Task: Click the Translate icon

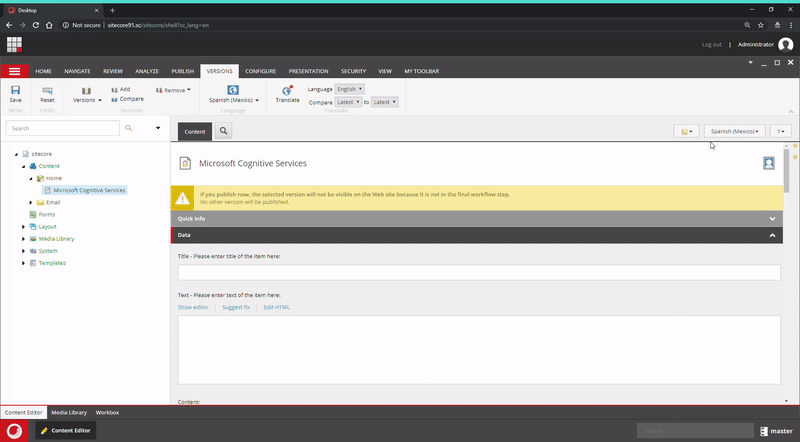Action: [287, 90]
